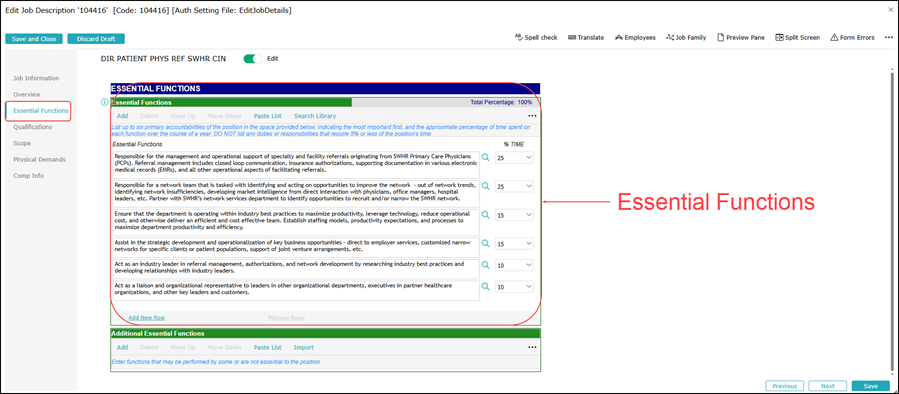
Task: Click the Next button
Action: click(x=827, y=386)
